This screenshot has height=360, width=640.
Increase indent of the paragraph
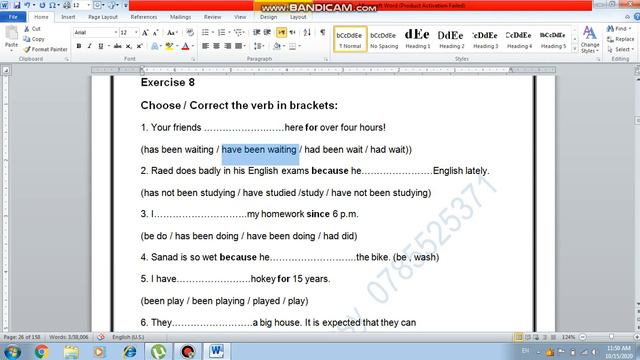[x=267, y=32]
